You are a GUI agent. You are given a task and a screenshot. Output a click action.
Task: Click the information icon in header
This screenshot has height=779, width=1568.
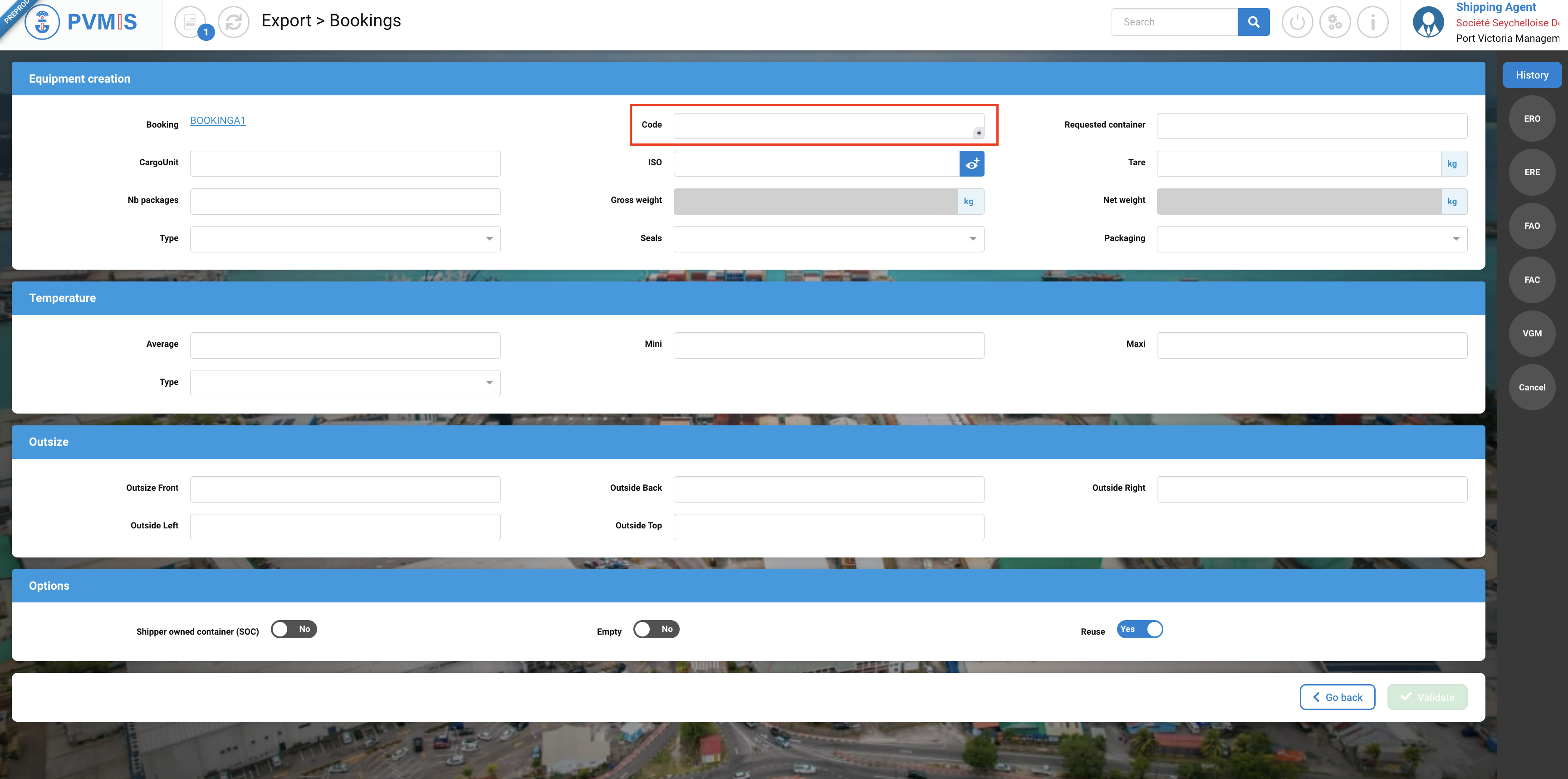tap(1372, 23)
